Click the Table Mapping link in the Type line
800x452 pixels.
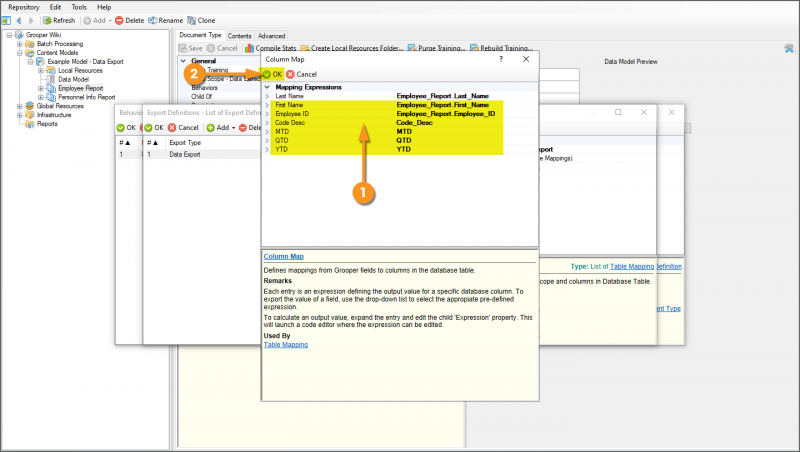coord(632,266)
